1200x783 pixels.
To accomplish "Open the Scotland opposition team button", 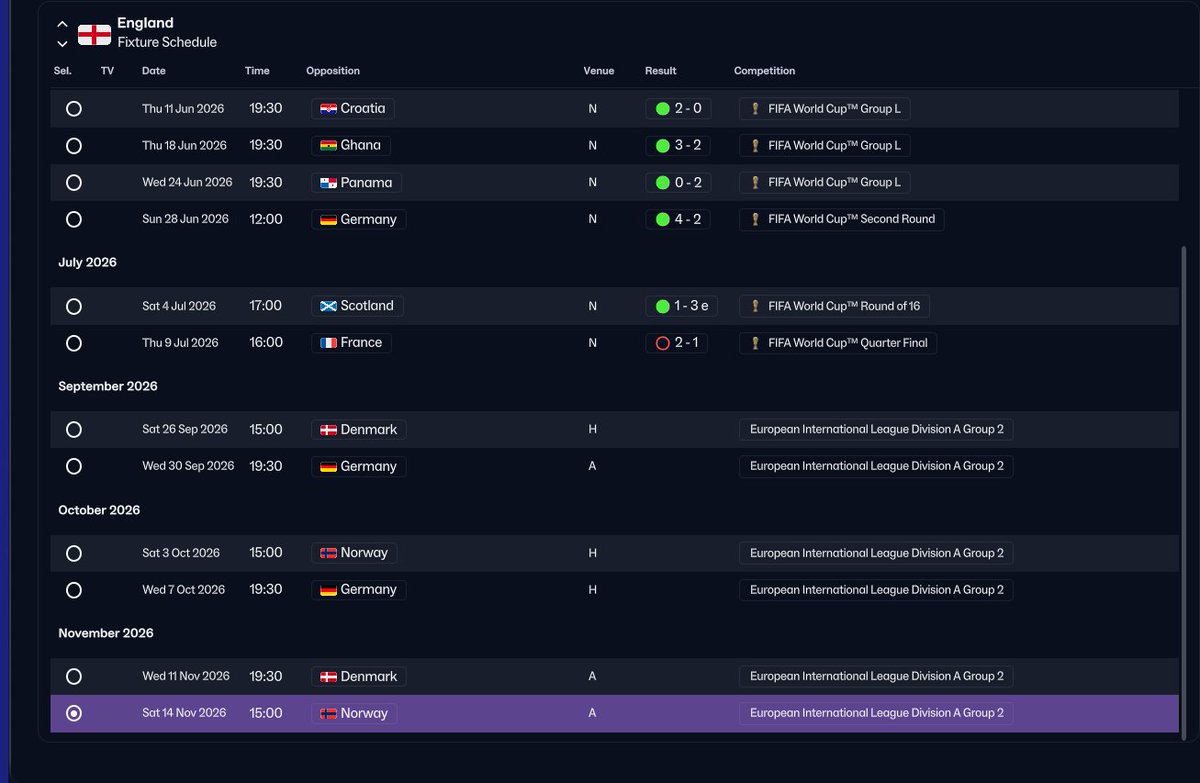I will 357,306.
